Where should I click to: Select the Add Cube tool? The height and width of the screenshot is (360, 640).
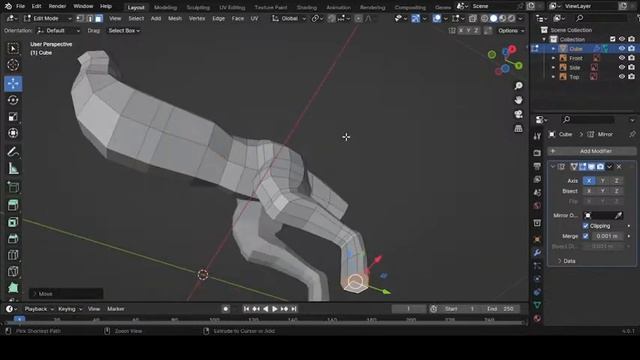(13, 187)
